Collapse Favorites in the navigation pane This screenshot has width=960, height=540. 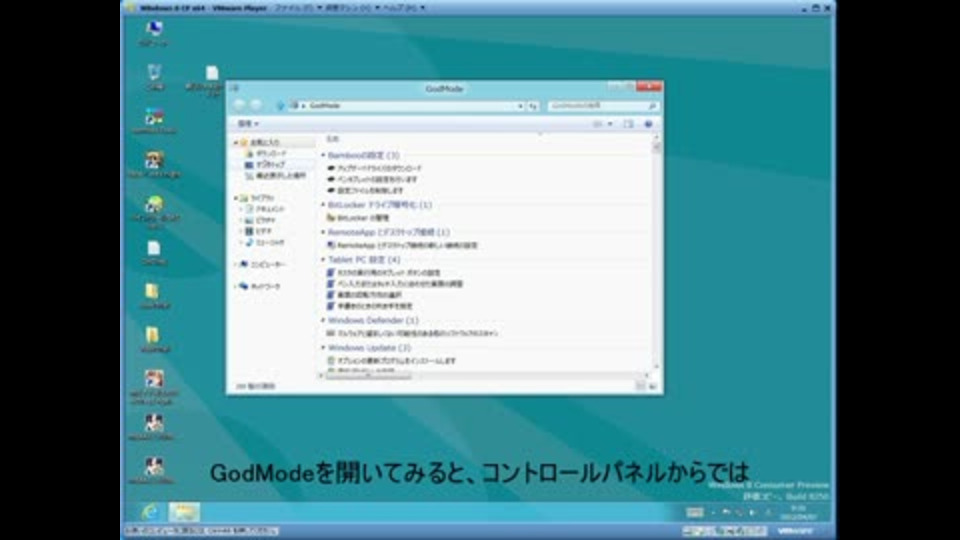click(x=236, y=142)
